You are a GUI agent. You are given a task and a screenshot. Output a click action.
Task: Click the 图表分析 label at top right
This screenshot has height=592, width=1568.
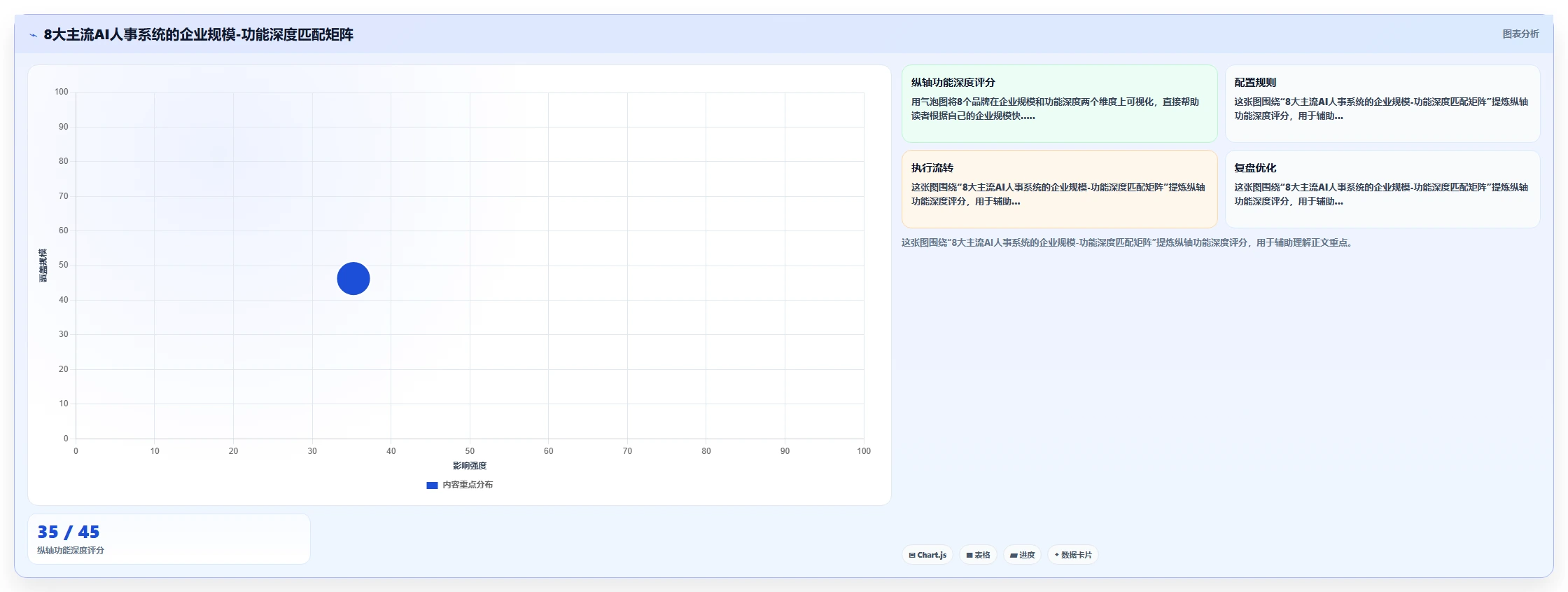tap(1520, 34)
